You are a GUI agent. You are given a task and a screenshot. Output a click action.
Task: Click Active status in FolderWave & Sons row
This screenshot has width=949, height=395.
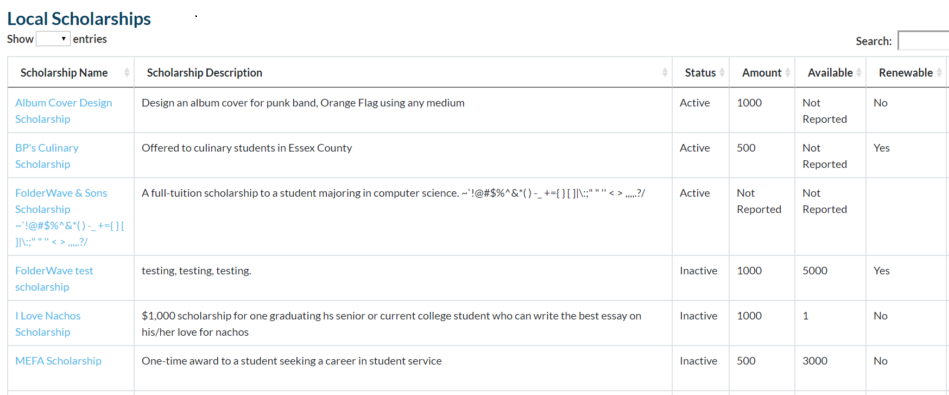(695, 193)
